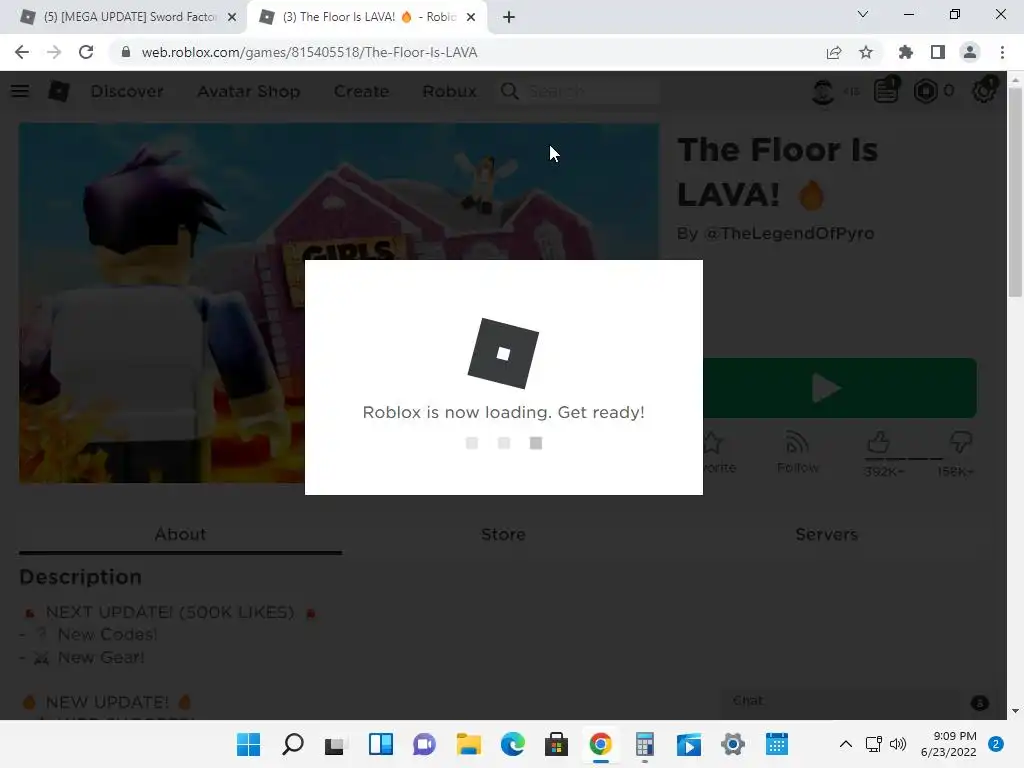Share this page icon

(x=834, y=52)
